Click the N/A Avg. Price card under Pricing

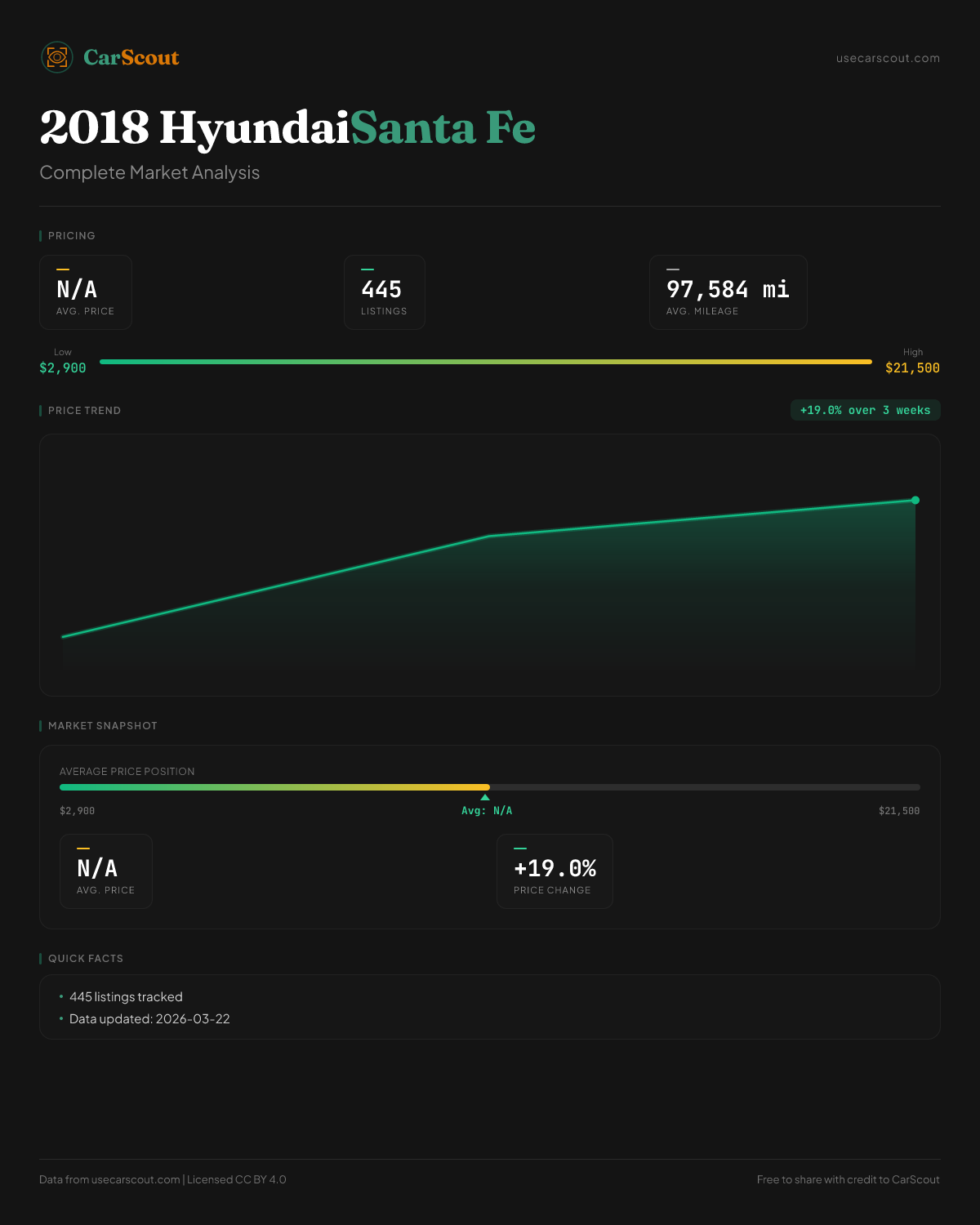click(86, 292)
